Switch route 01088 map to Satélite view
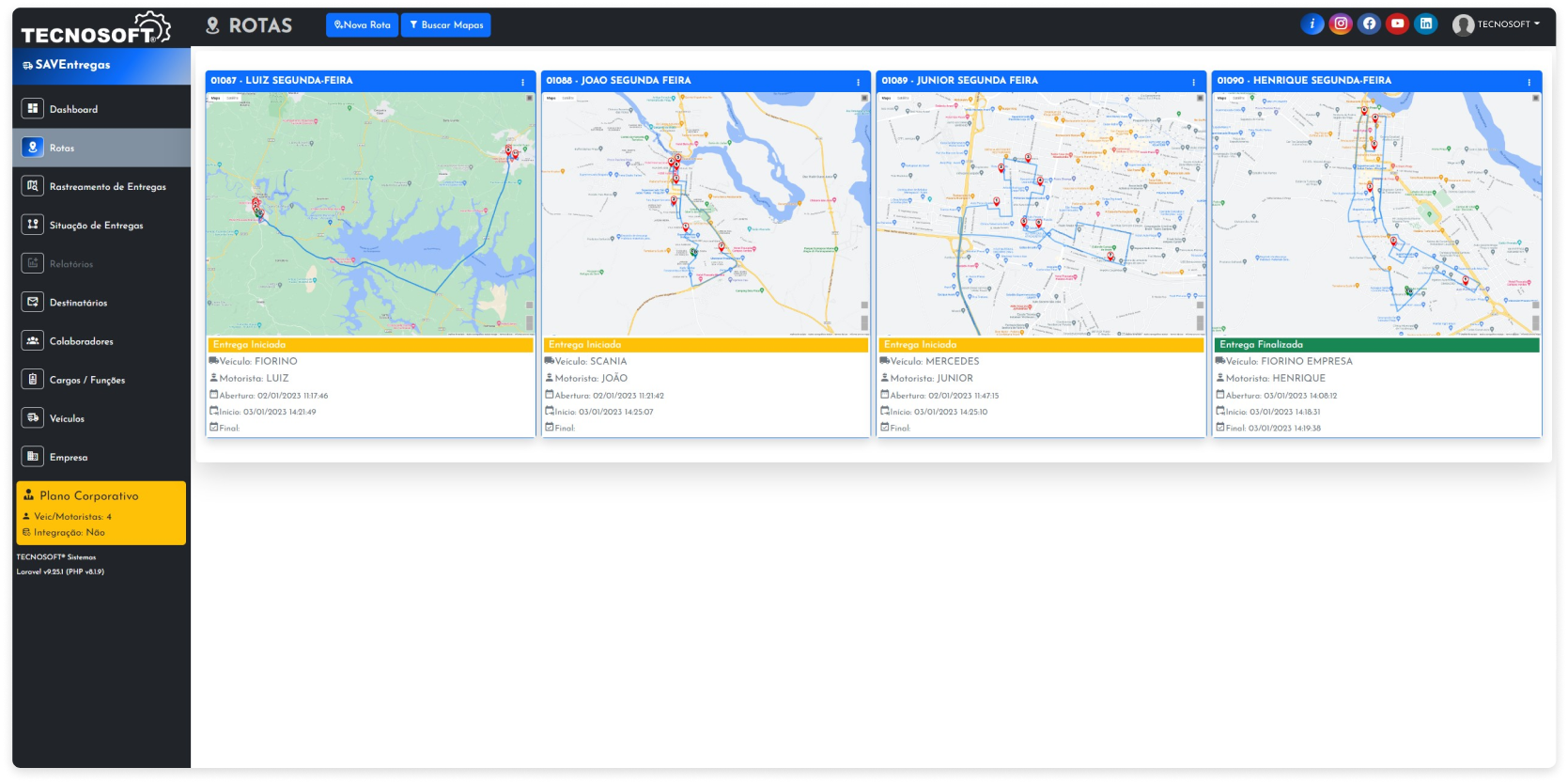This screenshot has width=1568, height=783. tap(567, 98)
